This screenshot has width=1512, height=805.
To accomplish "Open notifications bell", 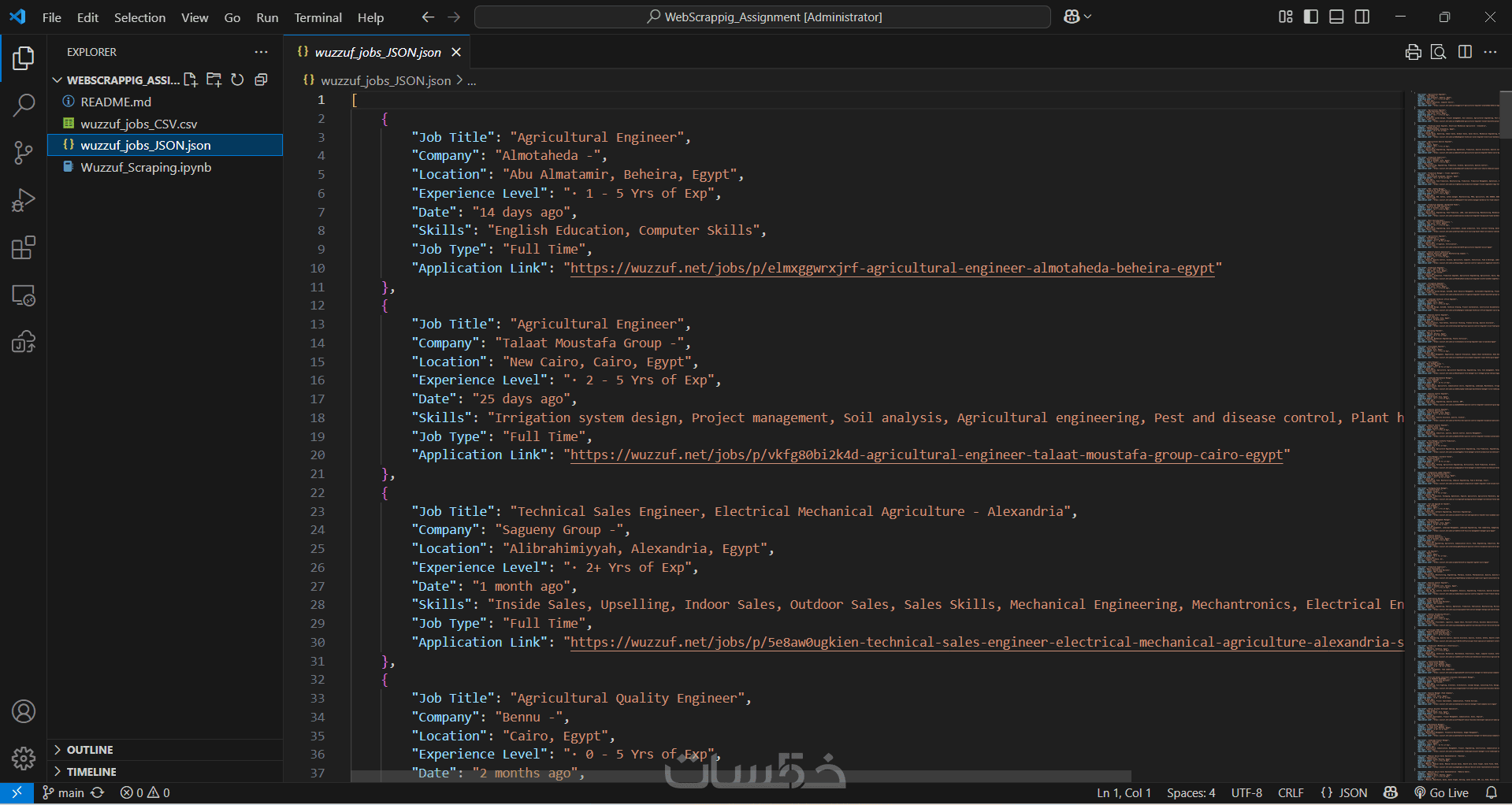I will [1491, 793].
